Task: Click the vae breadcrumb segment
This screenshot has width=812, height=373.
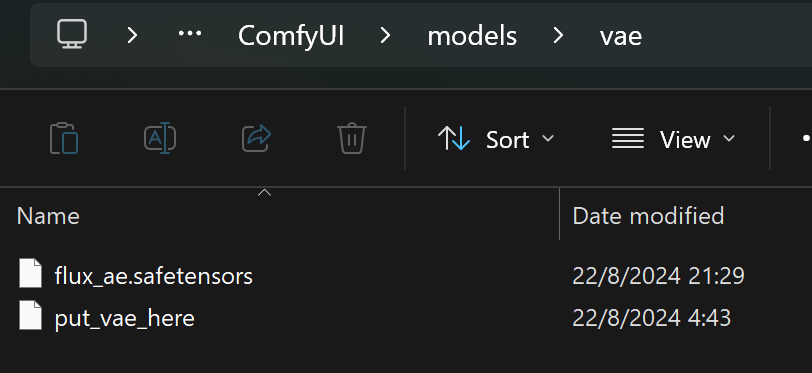Action: pos(620,36)
